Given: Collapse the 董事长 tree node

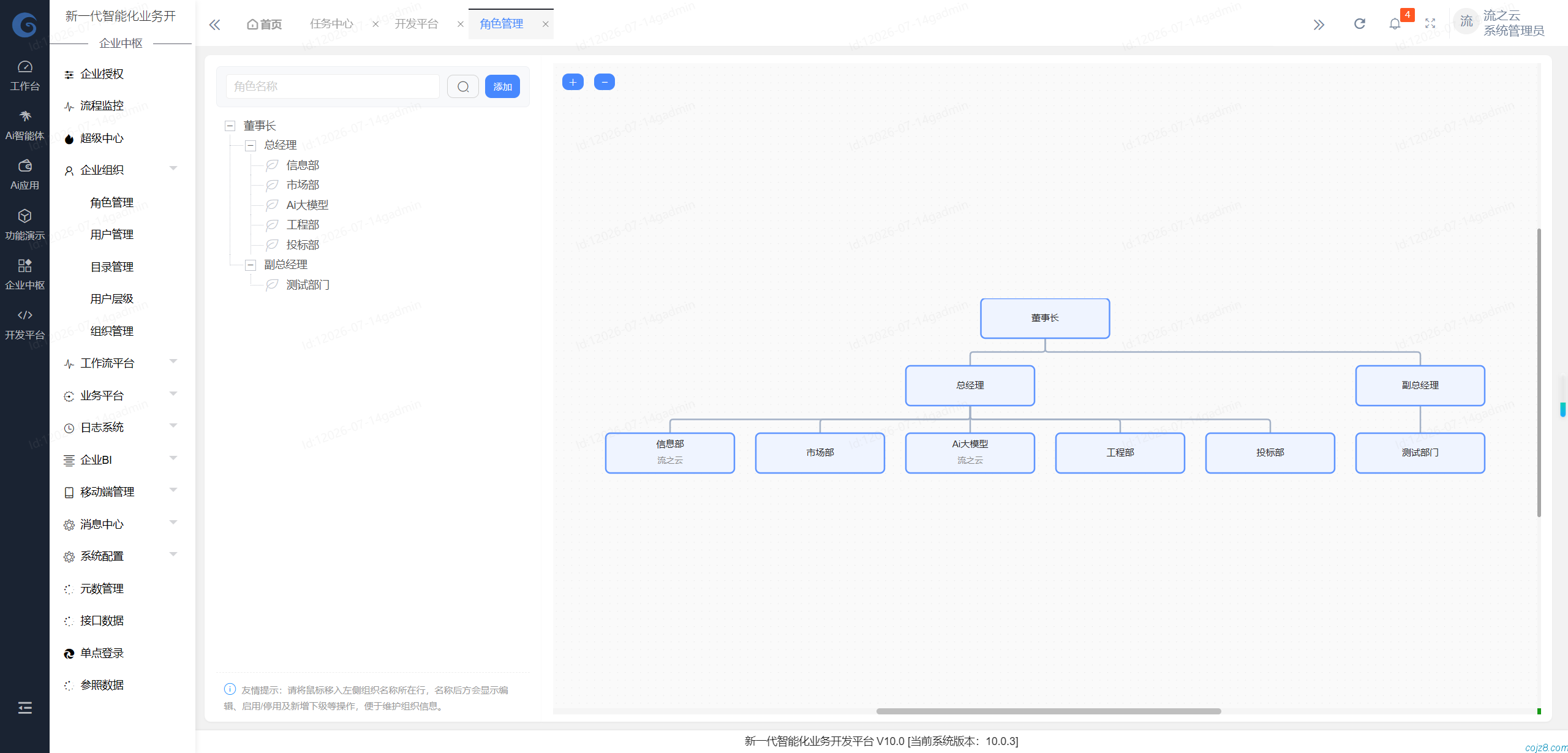Looking at the screenshot, I should pyautogui.click(x=230, y=126).
